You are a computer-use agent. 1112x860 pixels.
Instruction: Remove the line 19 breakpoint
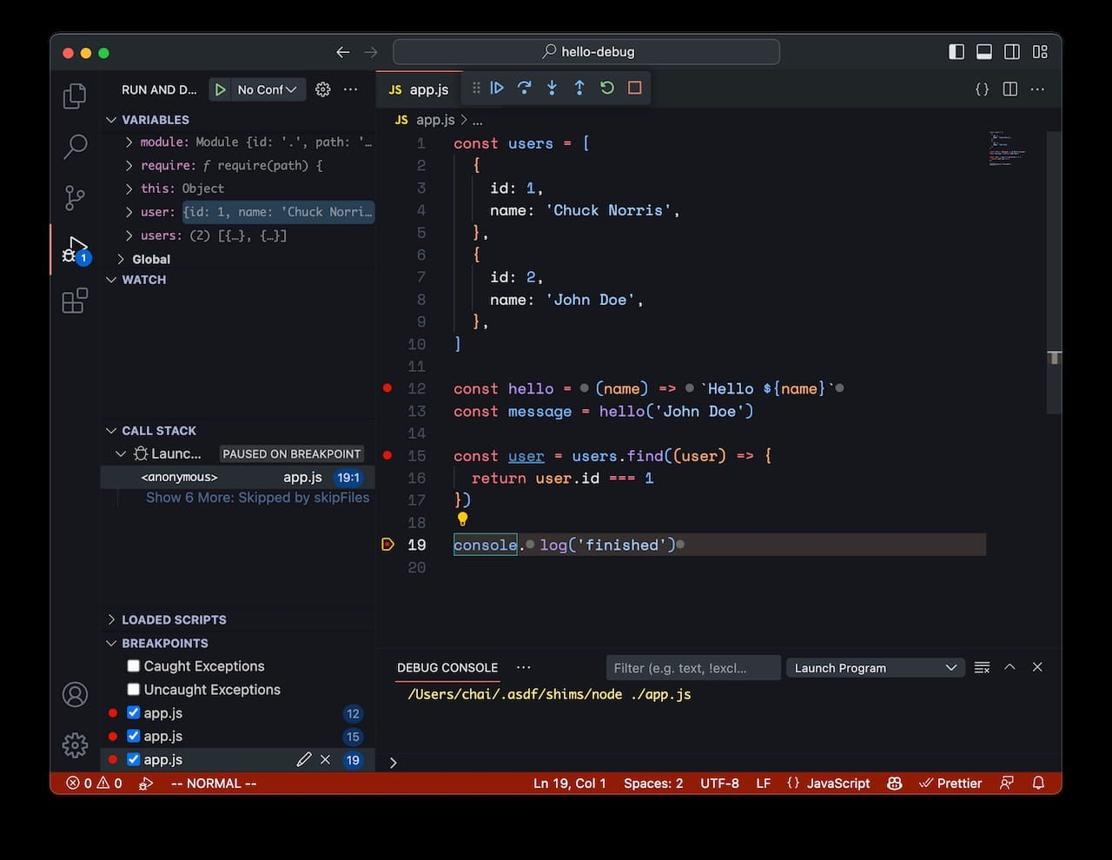[325, 759]
